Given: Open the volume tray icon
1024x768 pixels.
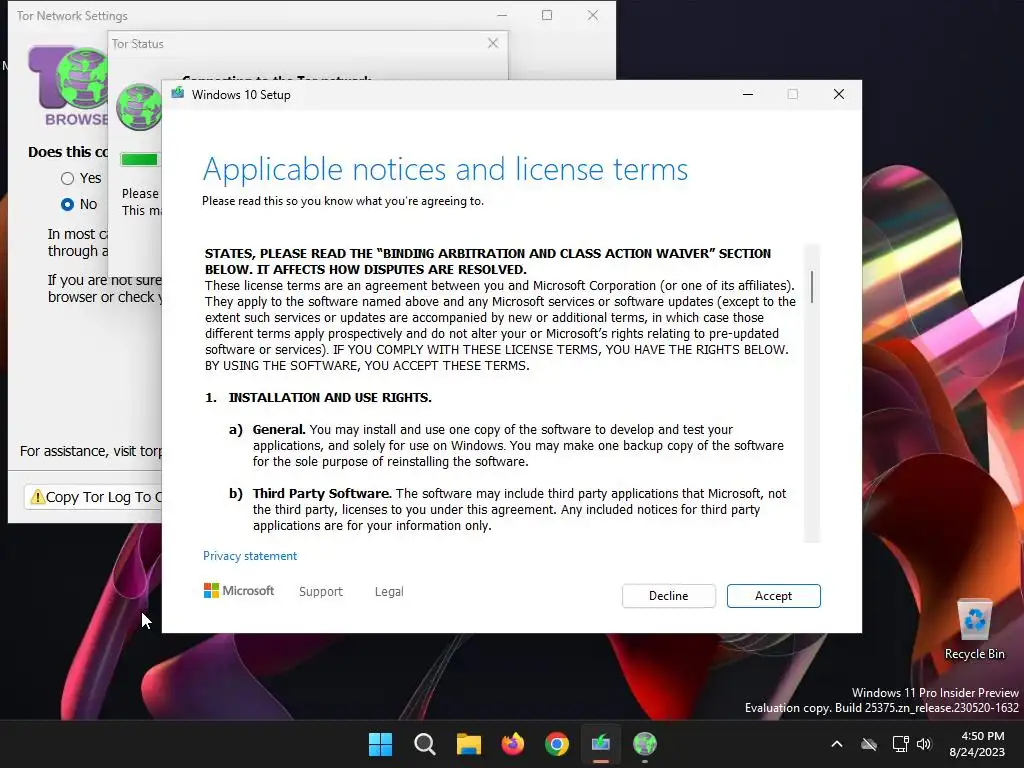Looking at the screenshot, I should [x=923, y=744].
